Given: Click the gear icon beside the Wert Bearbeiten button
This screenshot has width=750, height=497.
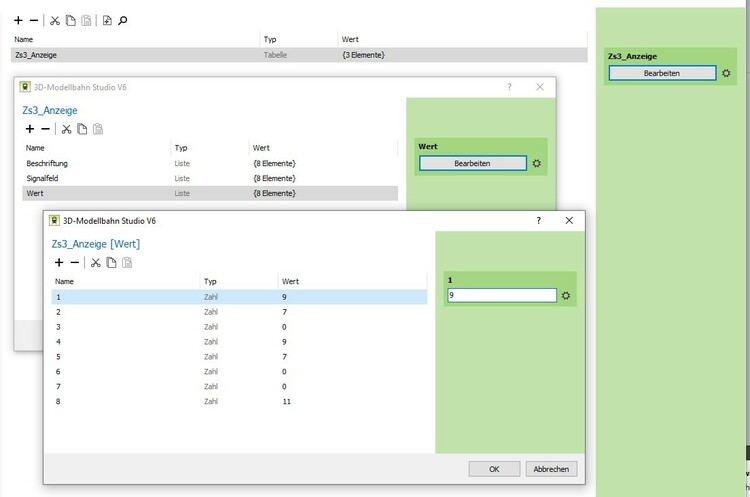Looking at the screenshot, I should click(x=537, y=163).
